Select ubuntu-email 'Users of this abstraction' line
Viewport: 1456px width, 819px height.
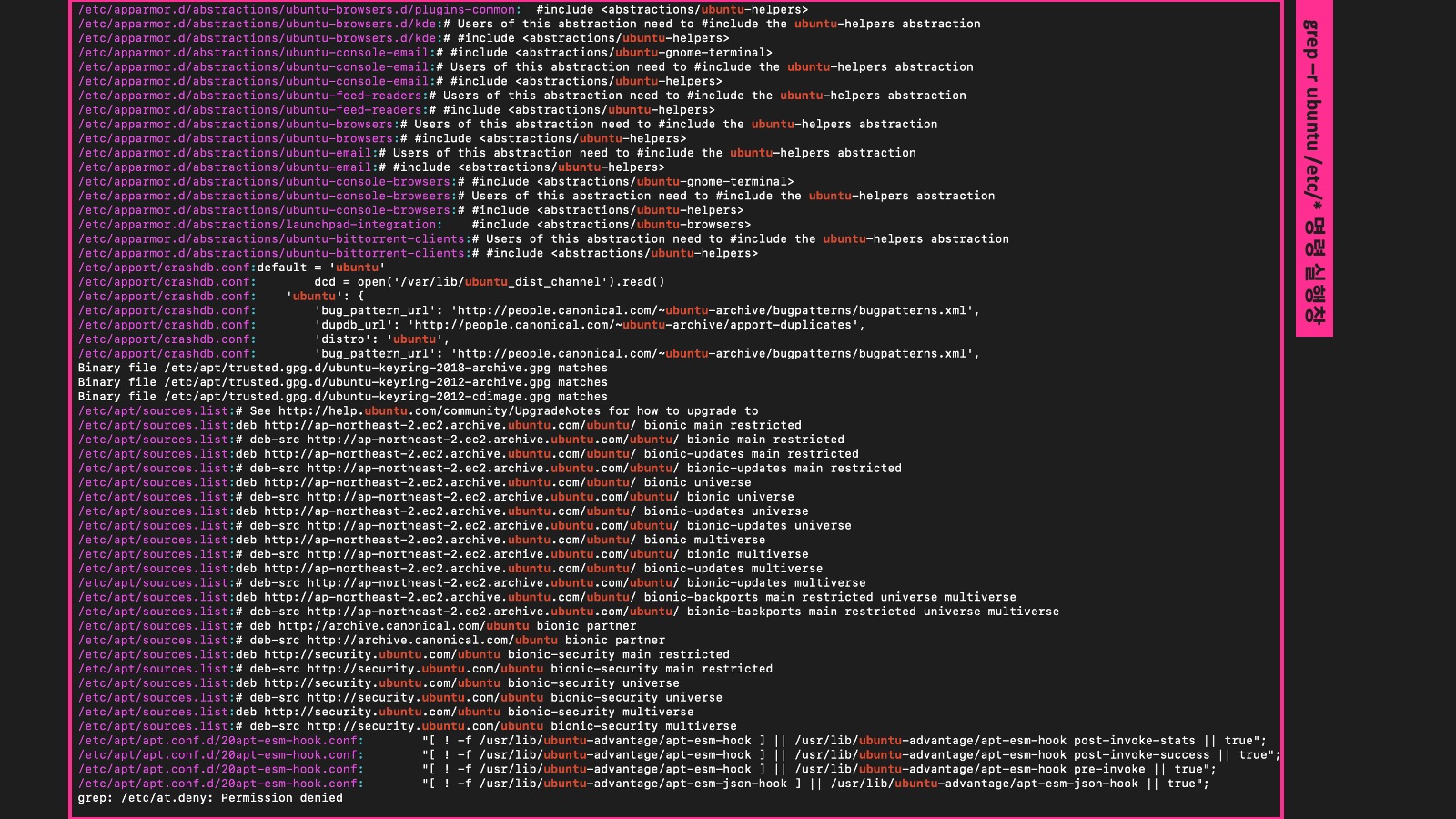click(x=497, y=153)
